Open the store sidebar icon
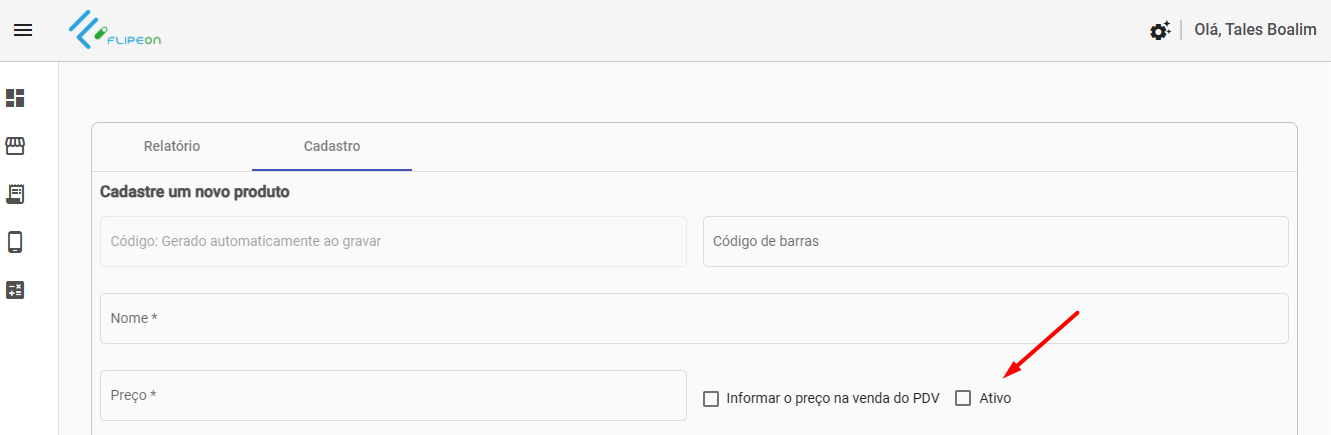1331x435 pixels. [x=15, y=146]
